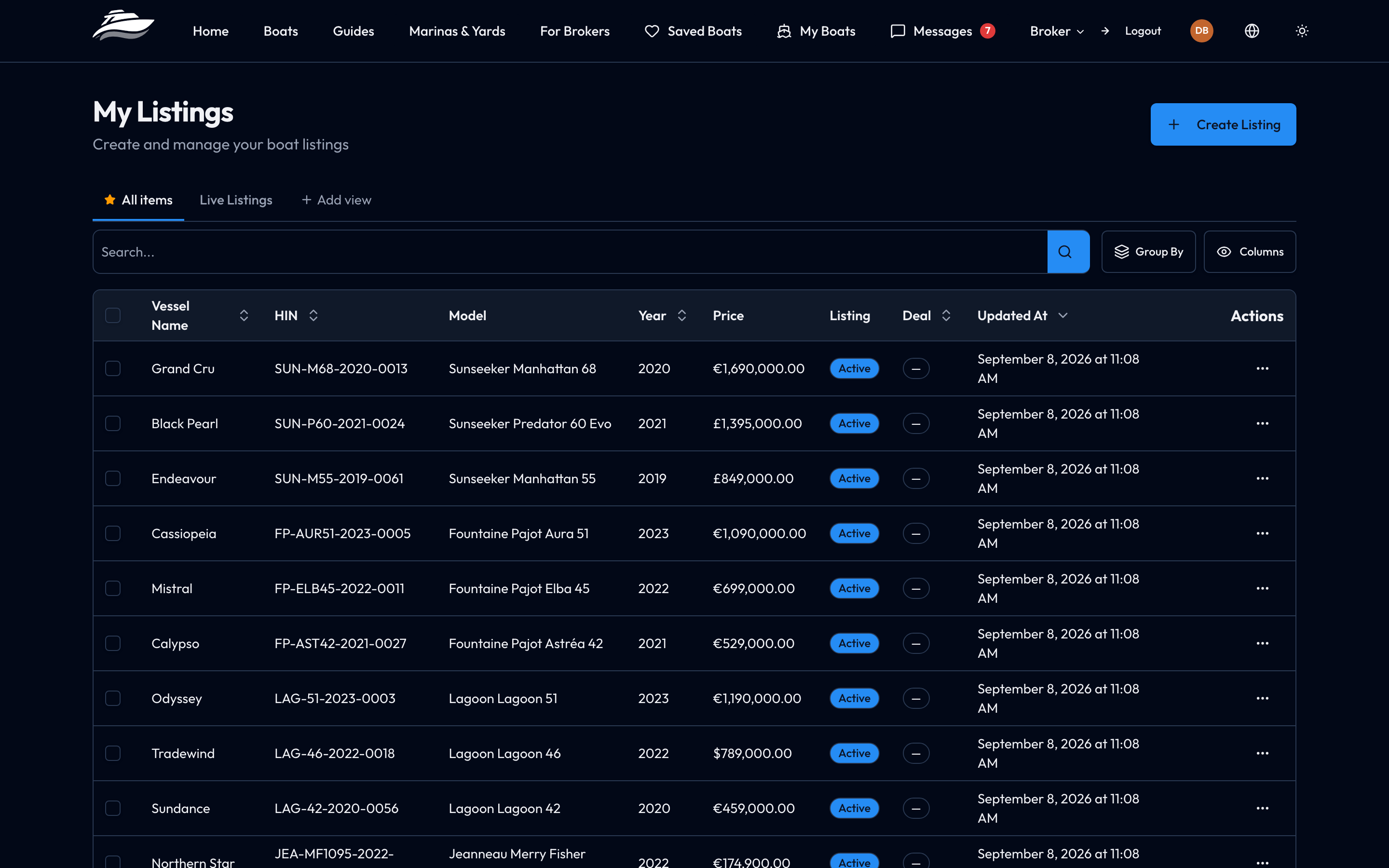The height and width of the screenshot is (868, 1389).
Task: Click the deal dash icon for Odyssey
Action: (916, 699)
